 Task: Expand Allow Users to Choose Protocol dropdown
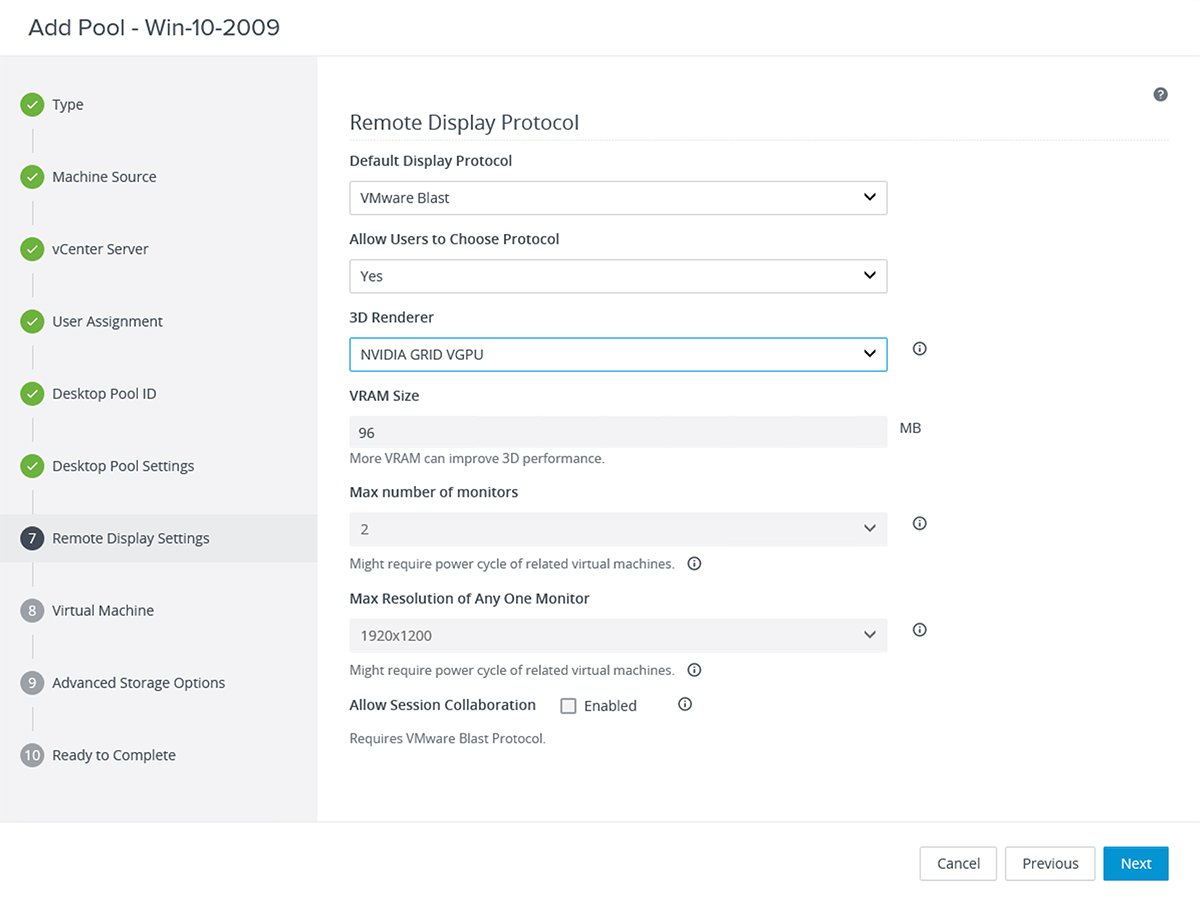(617, 276)
